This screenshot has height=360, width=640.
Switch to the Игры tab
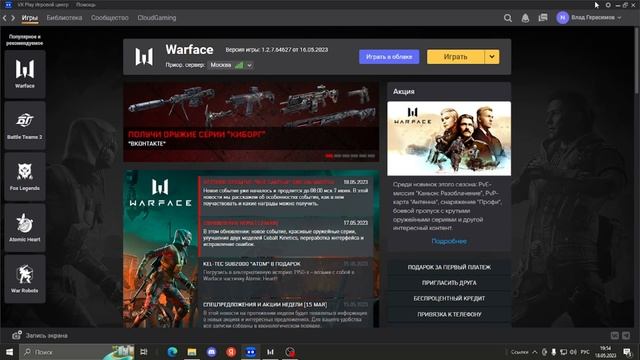click(30, 18)
